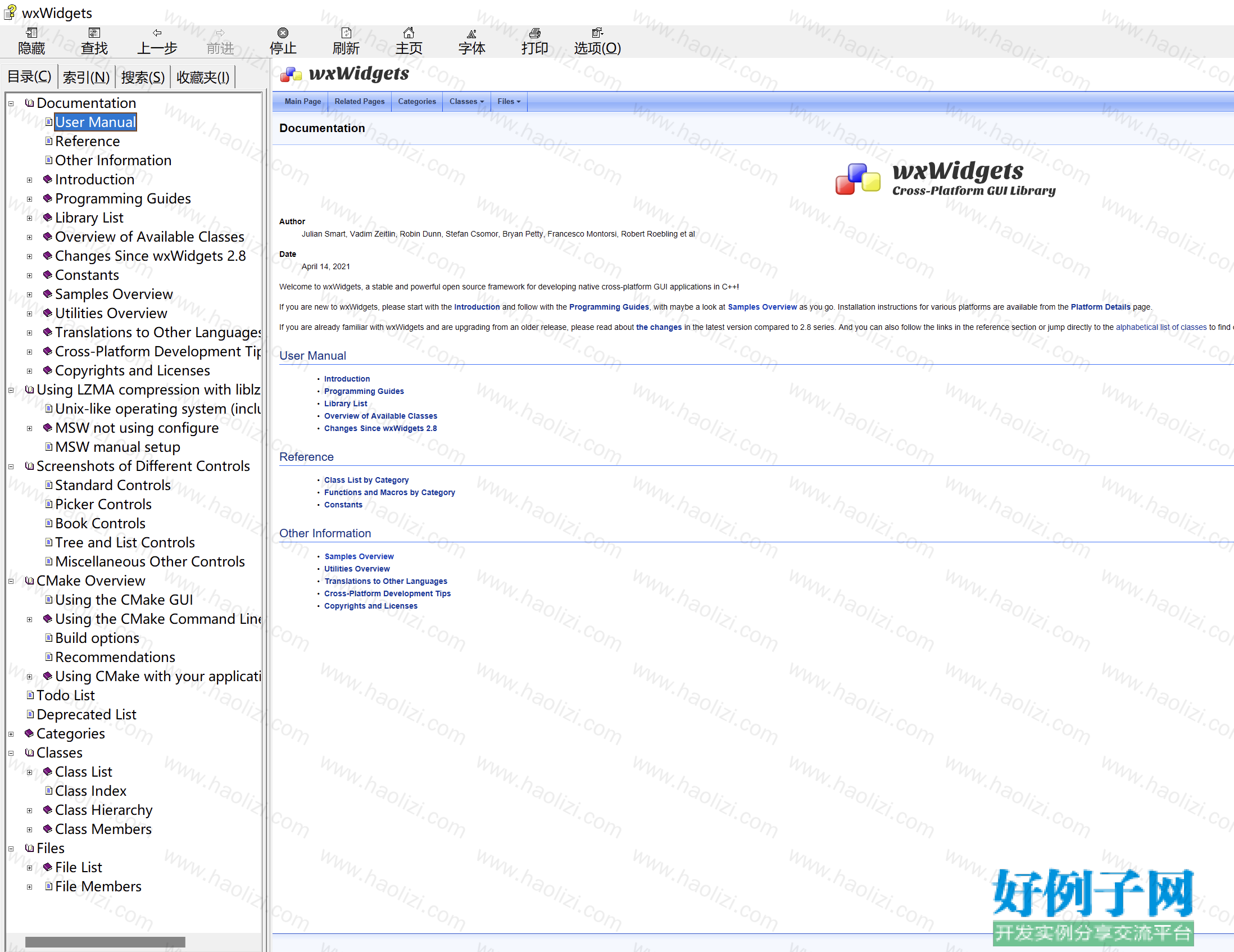1234x952 pixels.
Task: Expand the Class List tree node
Action: [x=29, y=772]
